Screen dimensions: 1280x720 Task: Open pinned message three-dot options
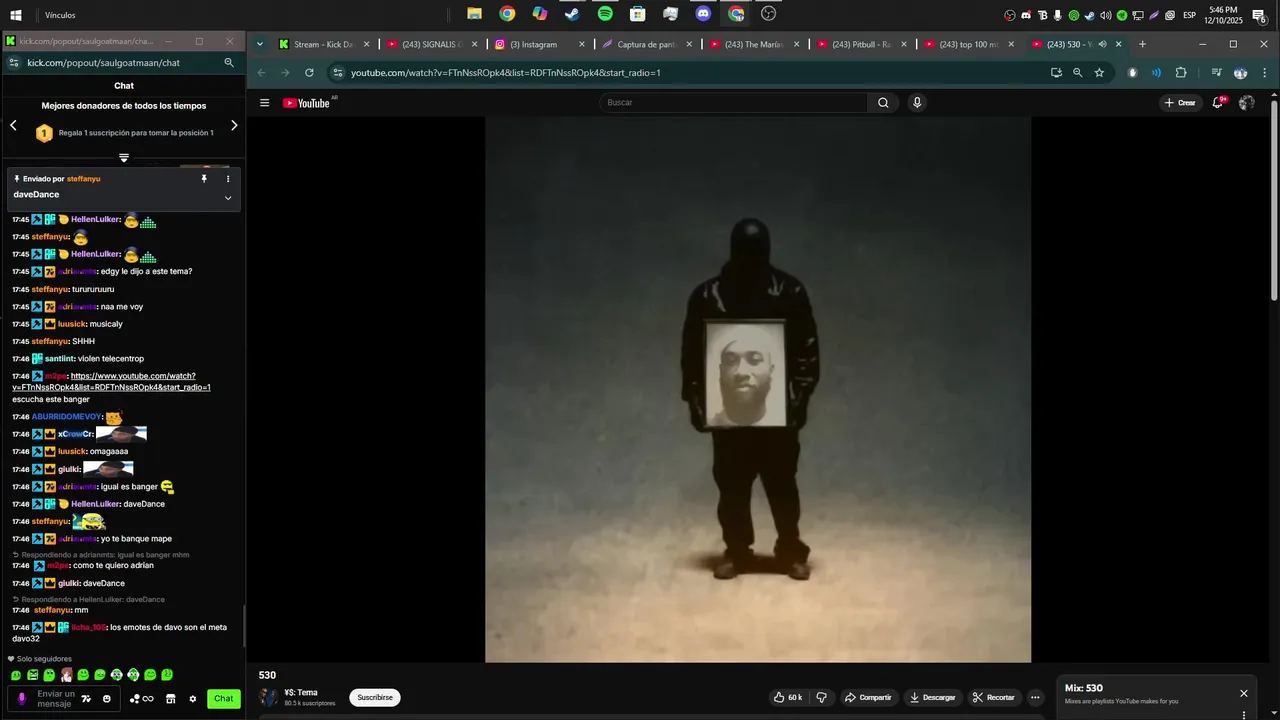(228, 179)
